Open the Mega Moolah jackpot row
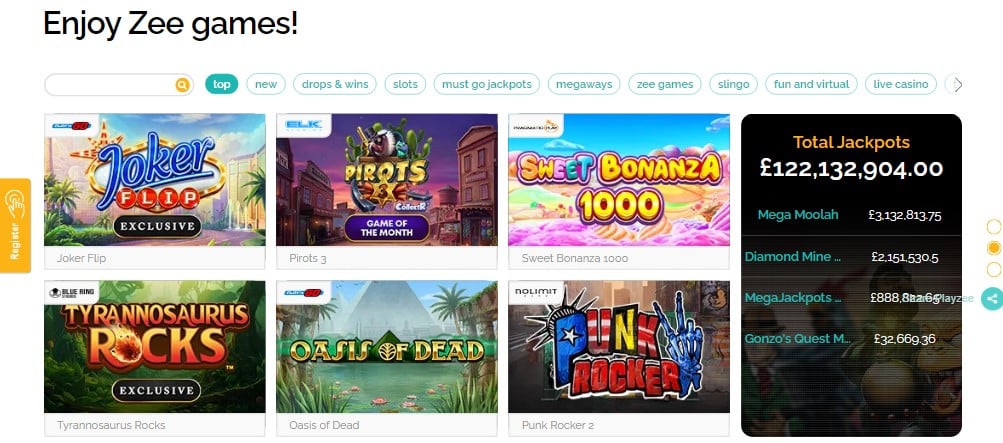 [x=851, y=215]
